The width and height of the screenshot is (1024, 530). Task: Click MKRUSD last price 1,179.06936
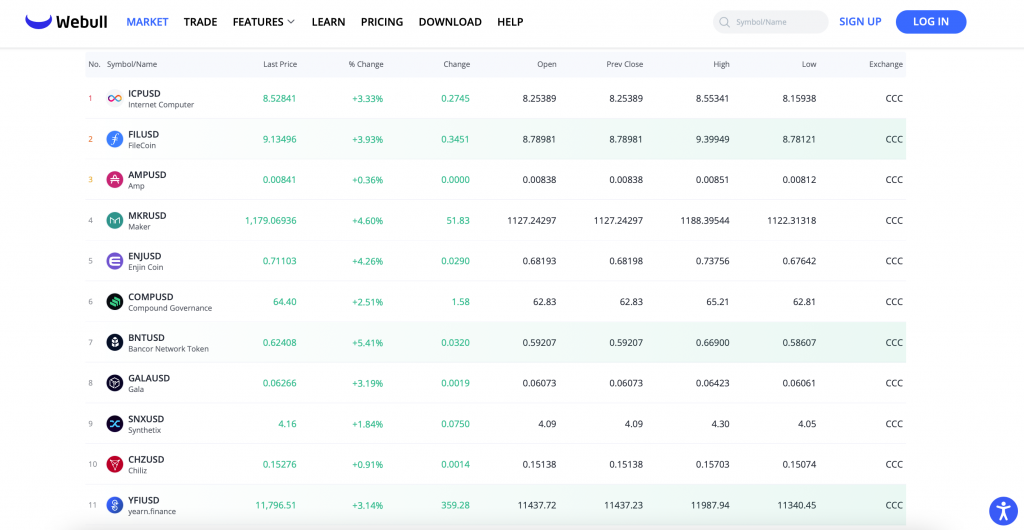271,221
